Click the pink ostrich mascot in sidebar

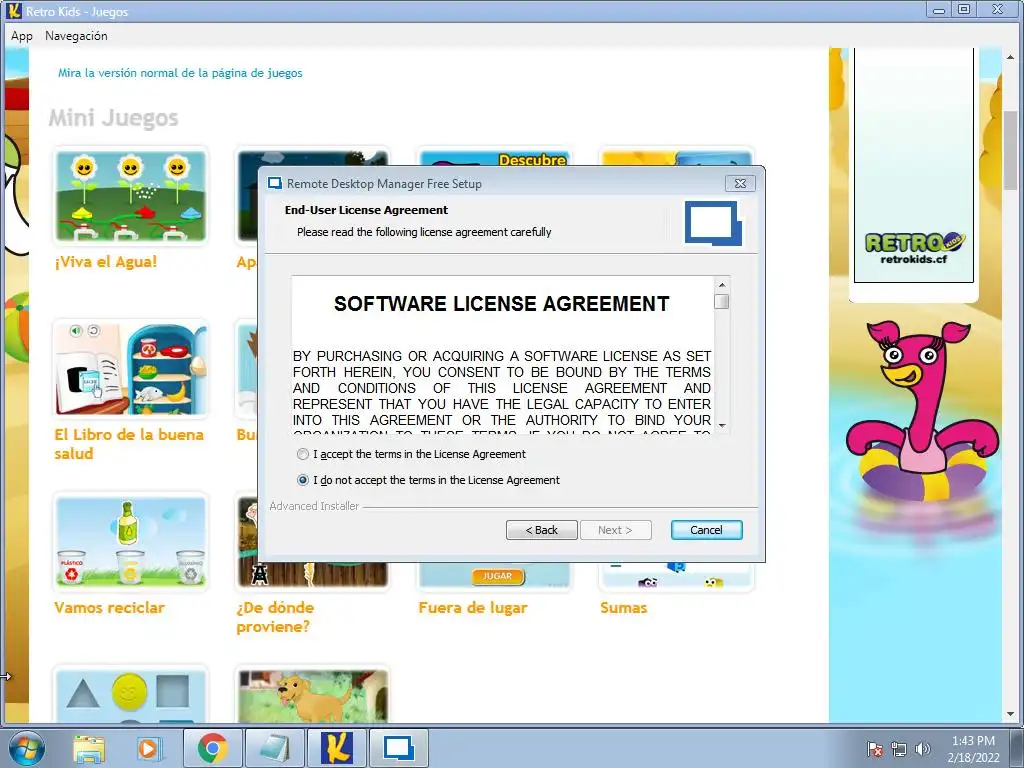click(921, 413)
